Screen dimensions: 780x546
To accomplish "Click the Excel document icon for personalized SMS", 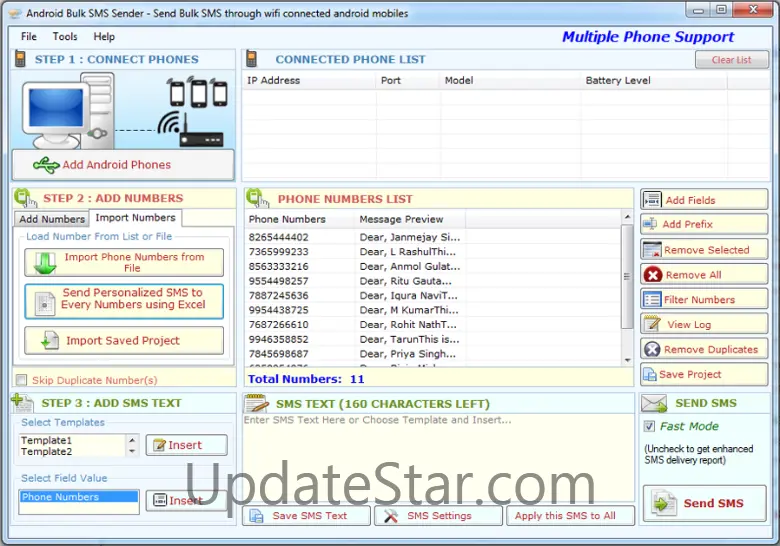I will point(45,302).
